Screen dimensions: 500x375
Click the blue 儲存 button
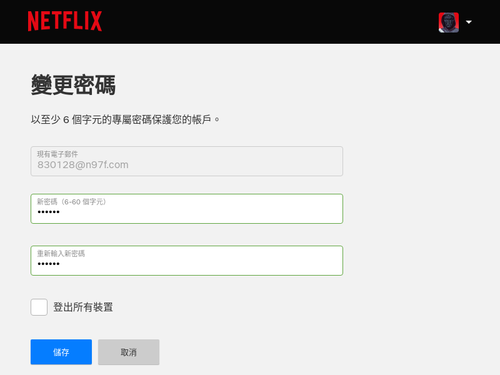click(61, 352)
